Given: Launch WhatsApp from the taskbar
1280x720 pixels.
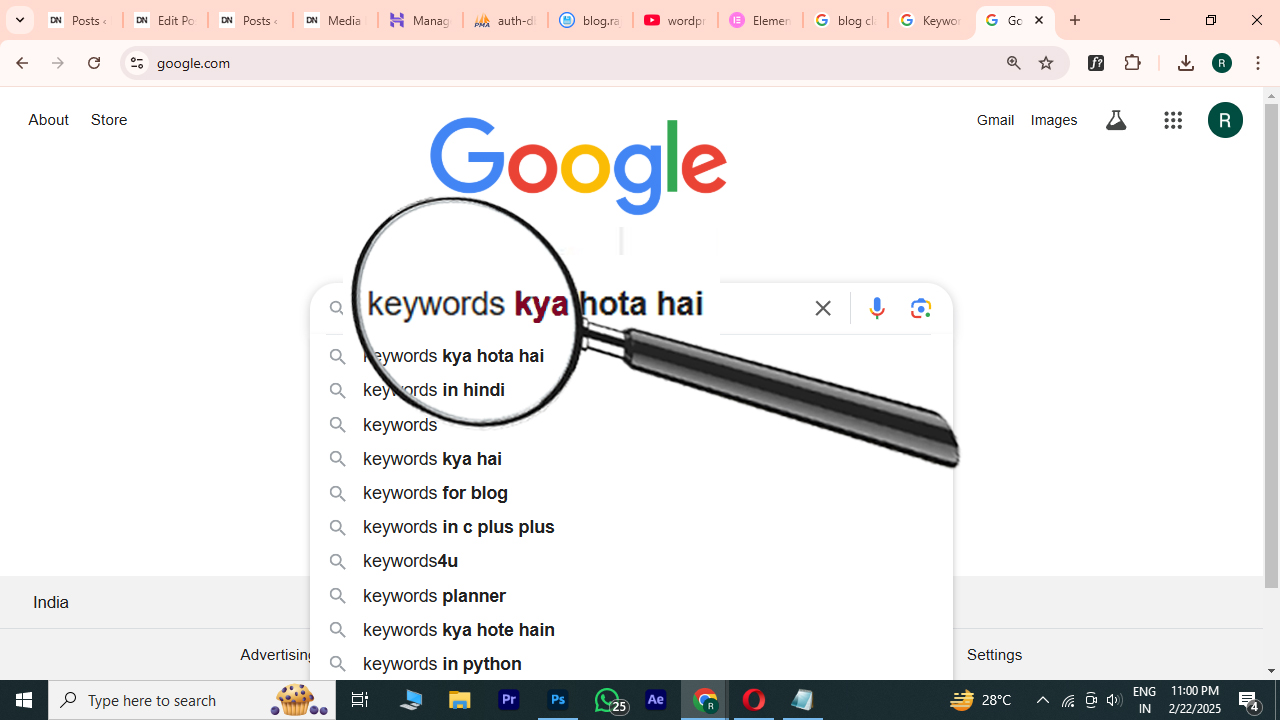Looking at the screenshot, I should 606,700.
